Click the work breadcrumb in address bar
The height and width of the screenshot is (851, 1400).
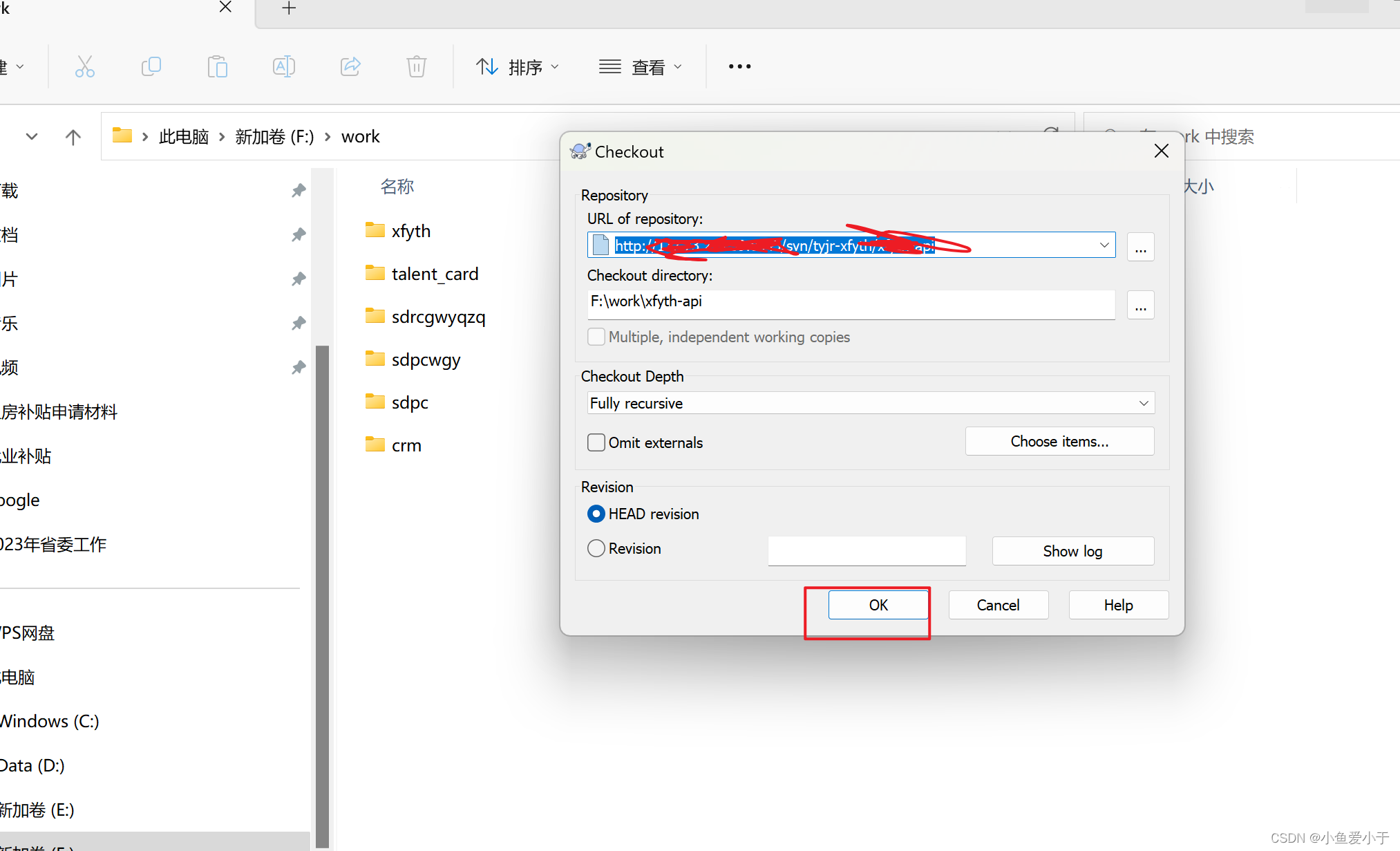pyautogui.click(x=360, y=137)
